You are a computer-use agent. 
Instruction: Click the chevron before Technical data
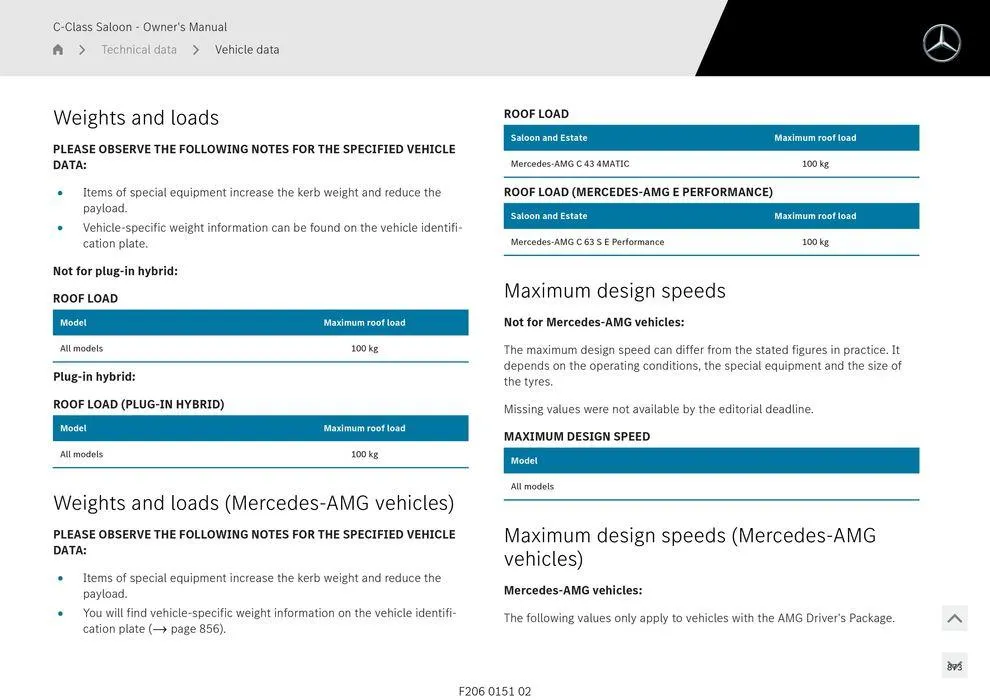82,50
